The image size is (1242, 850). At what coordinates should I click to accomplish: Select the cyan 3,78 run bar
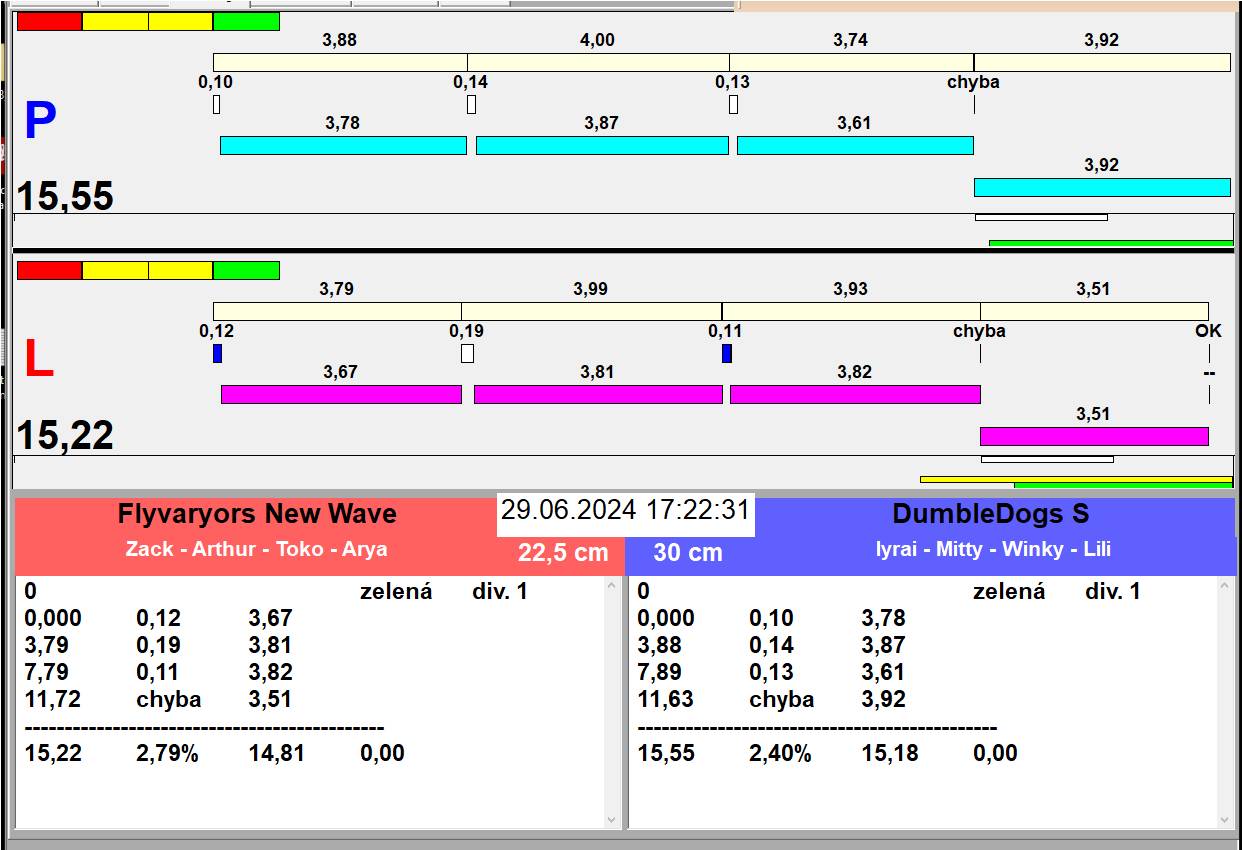pos(343,145)
